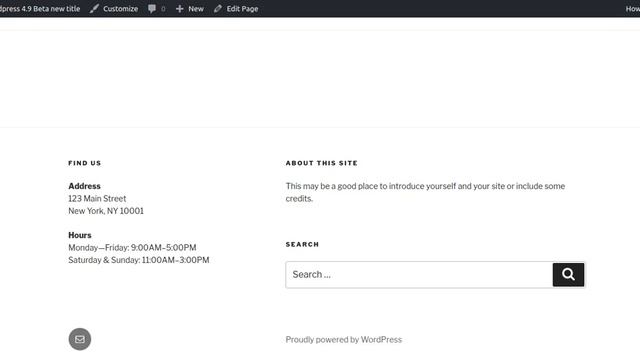Click the Saturday & Sunday hours line
Image resolution: width=640 pixels, height=360 pixels.
139,260
